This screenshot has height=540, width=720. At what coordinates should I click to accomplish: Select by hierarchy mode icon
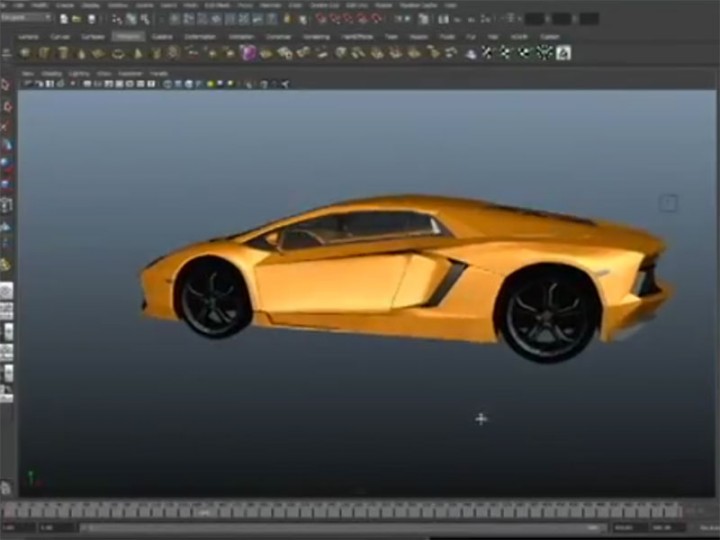(x=118, y=19)
